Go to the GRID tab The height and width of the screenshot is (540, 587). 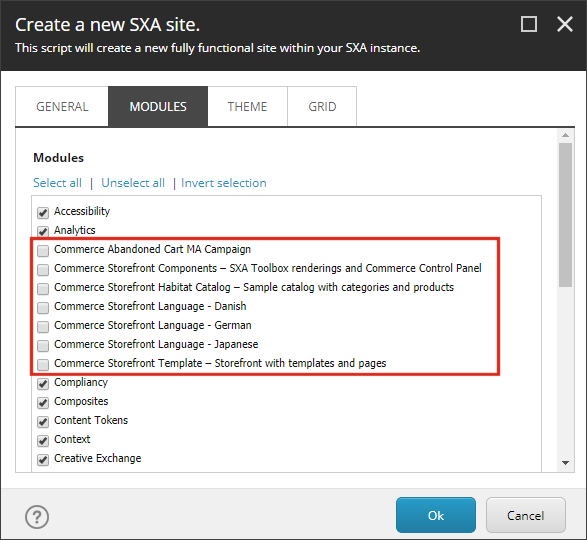tap(322, 107)
